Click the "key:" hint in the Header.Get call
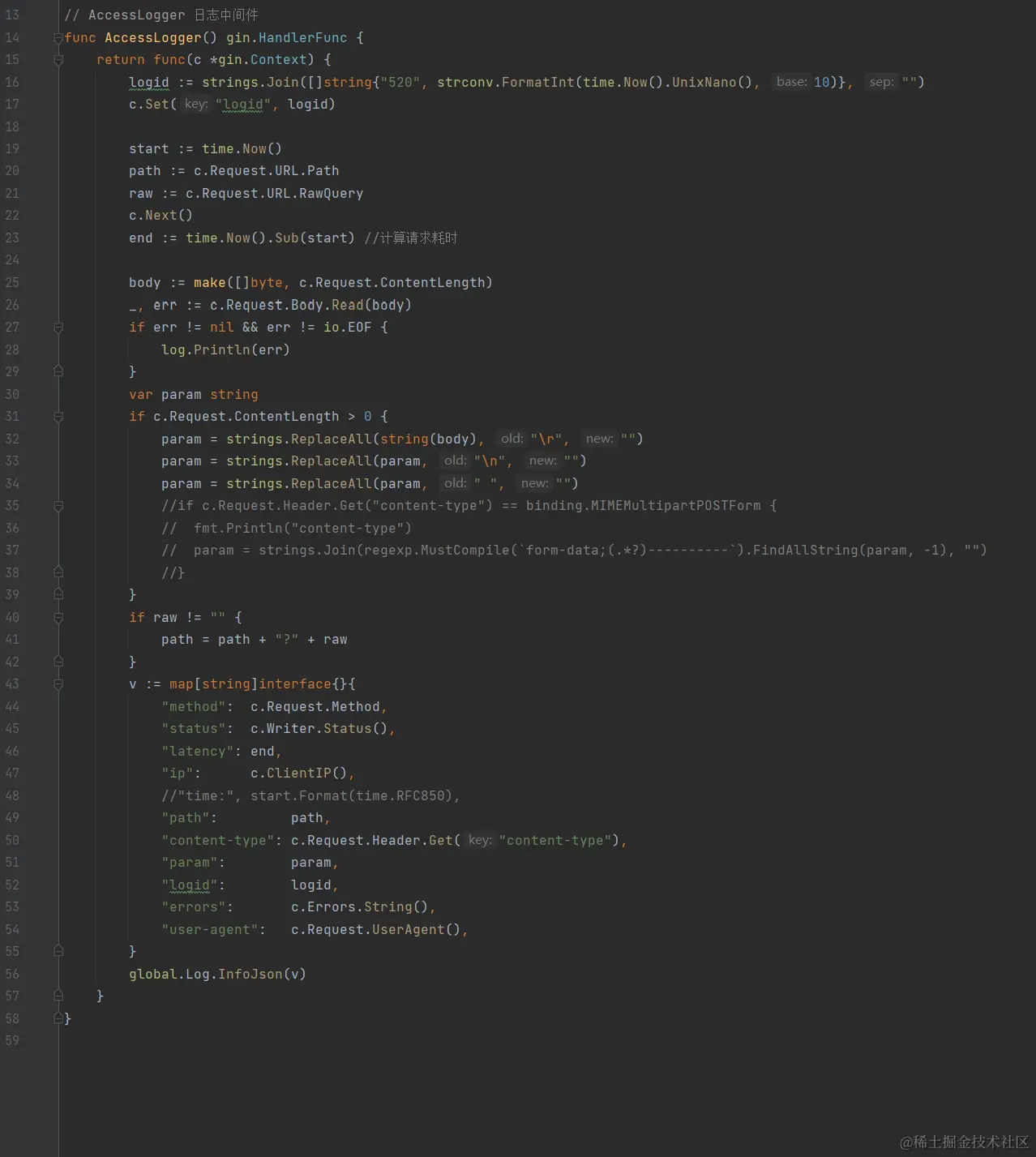Screen dimensions: 1036x1157 coord(480,841)
